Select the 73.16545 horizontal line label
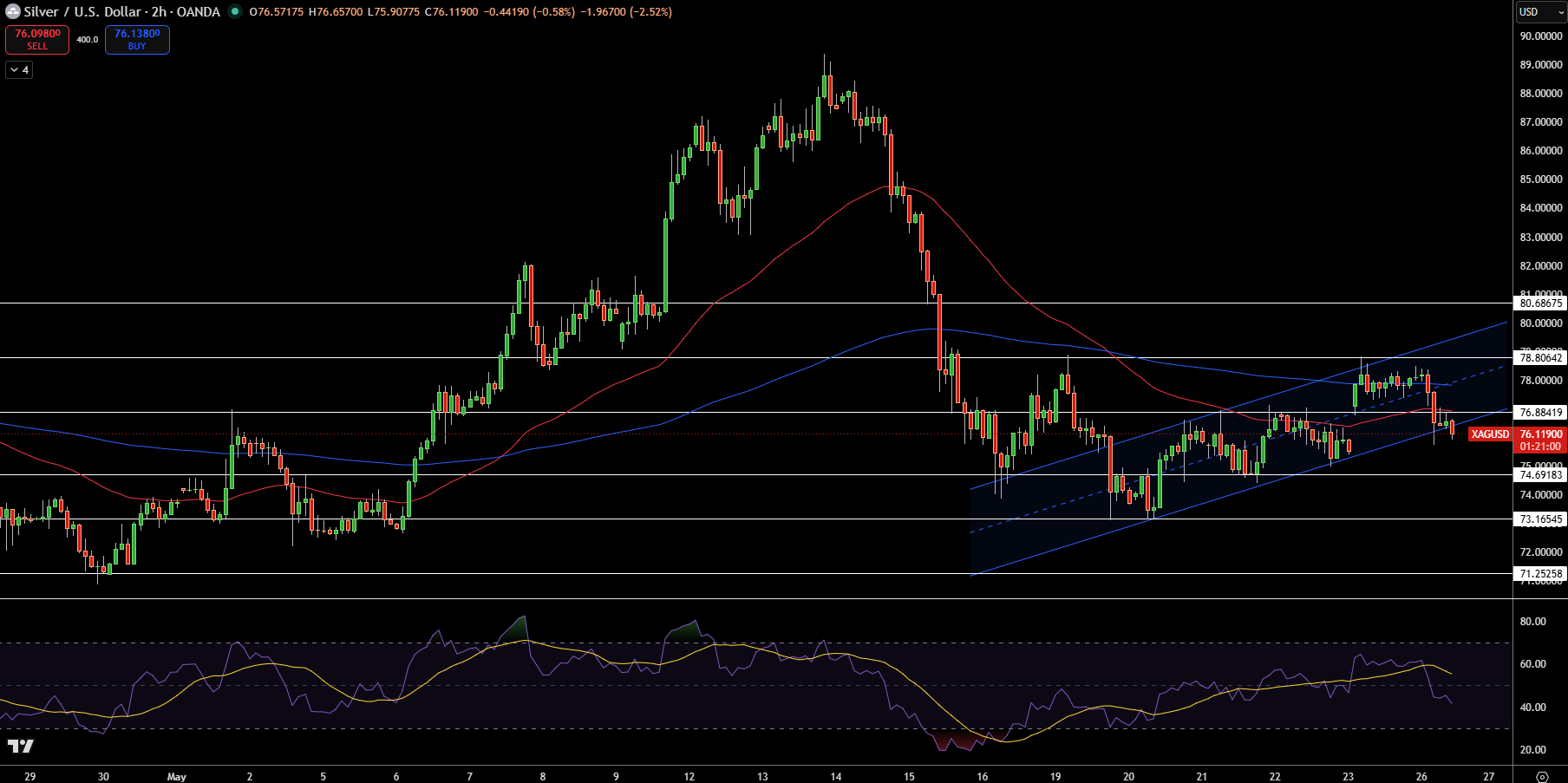The height and width of the screenshot is (783, 1568). [x=1541, y=519]
